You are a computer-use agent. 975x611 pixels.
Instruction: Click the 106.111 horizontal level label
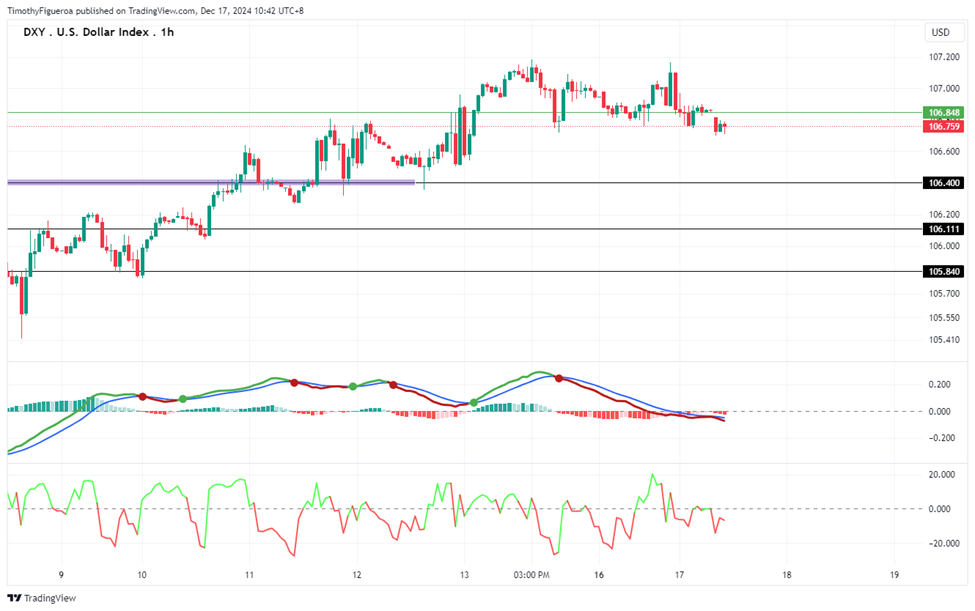click(x=944, y=229)
